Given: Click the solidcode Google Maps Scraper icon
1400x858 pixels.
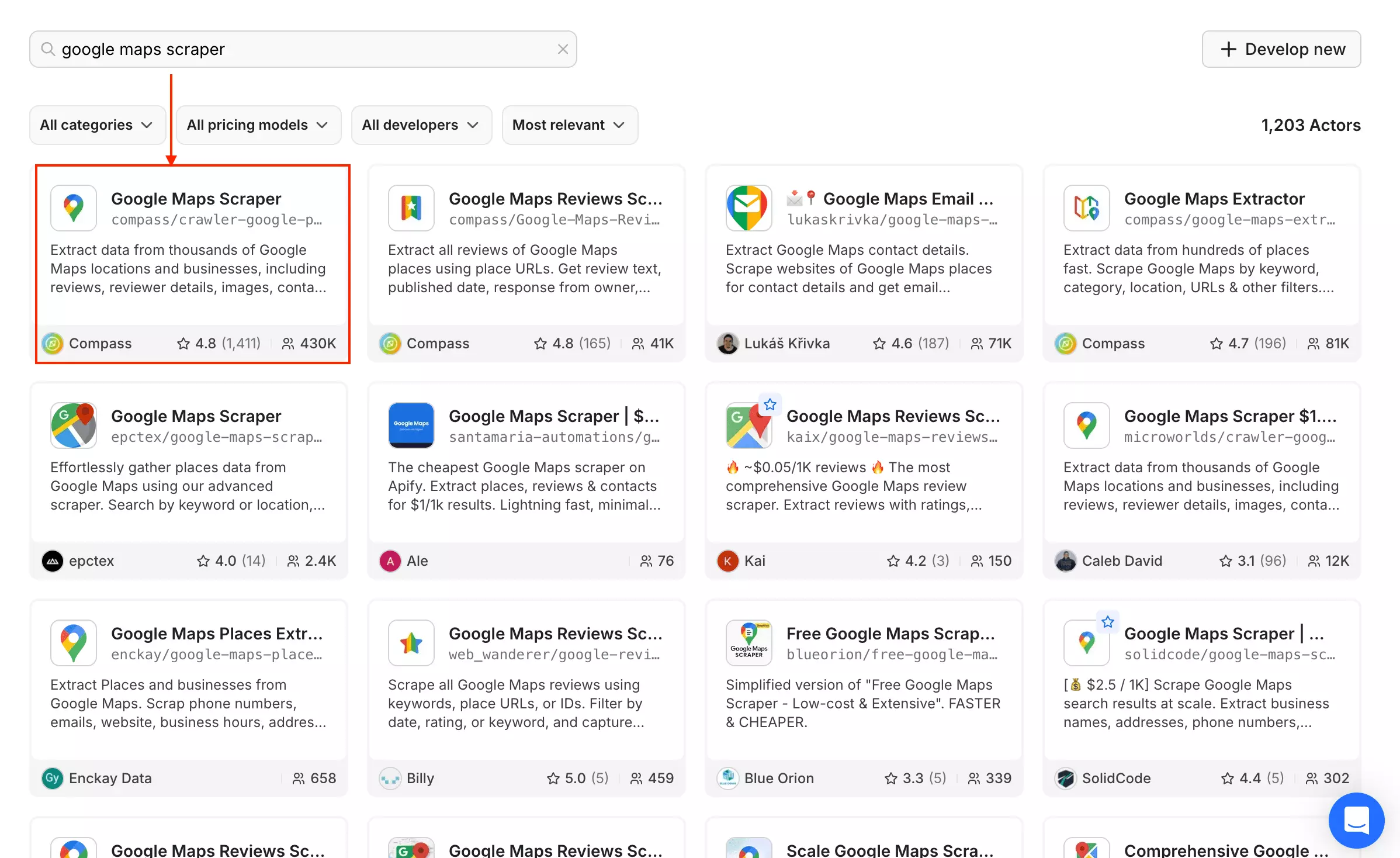Looking at the screenshot, I should 1087,643.
